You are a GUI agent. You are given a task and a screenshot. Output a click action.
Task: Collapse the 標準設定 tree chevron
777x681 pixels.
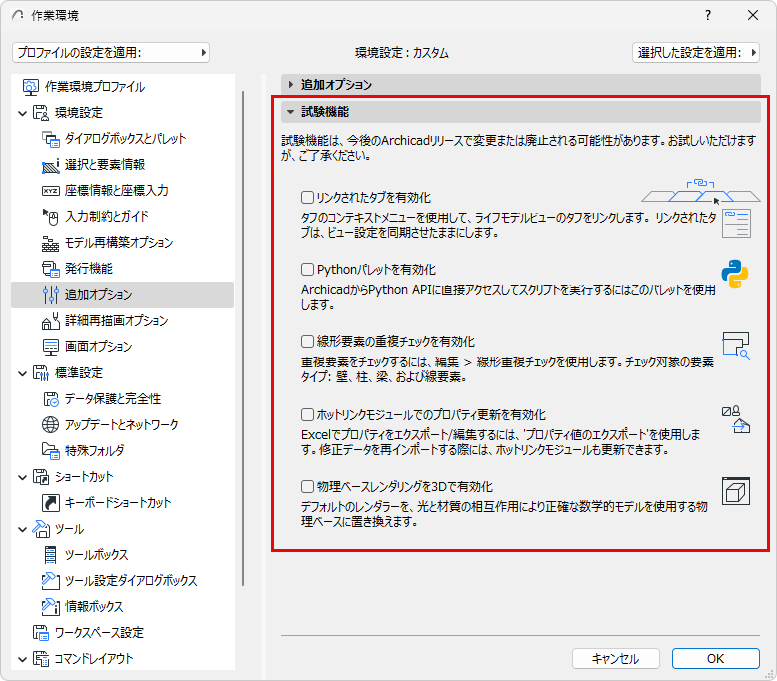[x=22, y=373]
